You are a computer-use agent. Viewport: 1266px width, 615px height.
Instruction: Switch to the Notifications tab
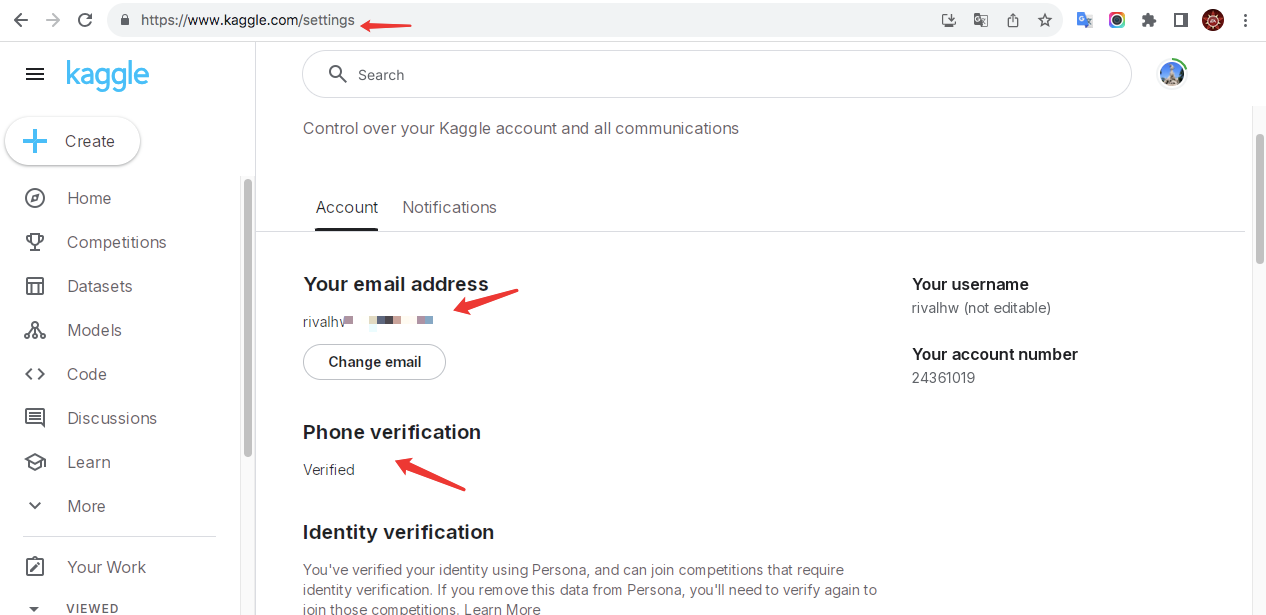pyautogui.click(x=449, y=207)
